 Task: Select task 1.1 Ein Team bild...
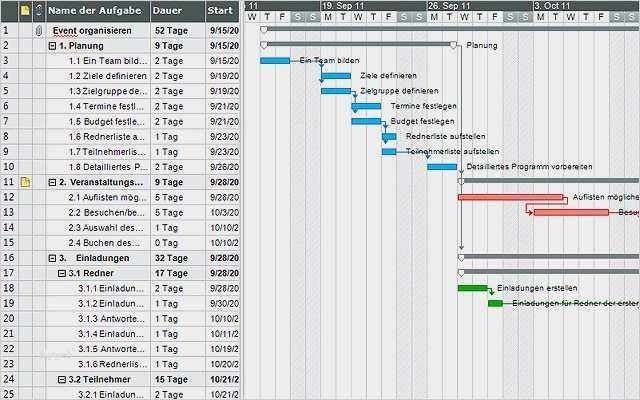click(108, 61)
